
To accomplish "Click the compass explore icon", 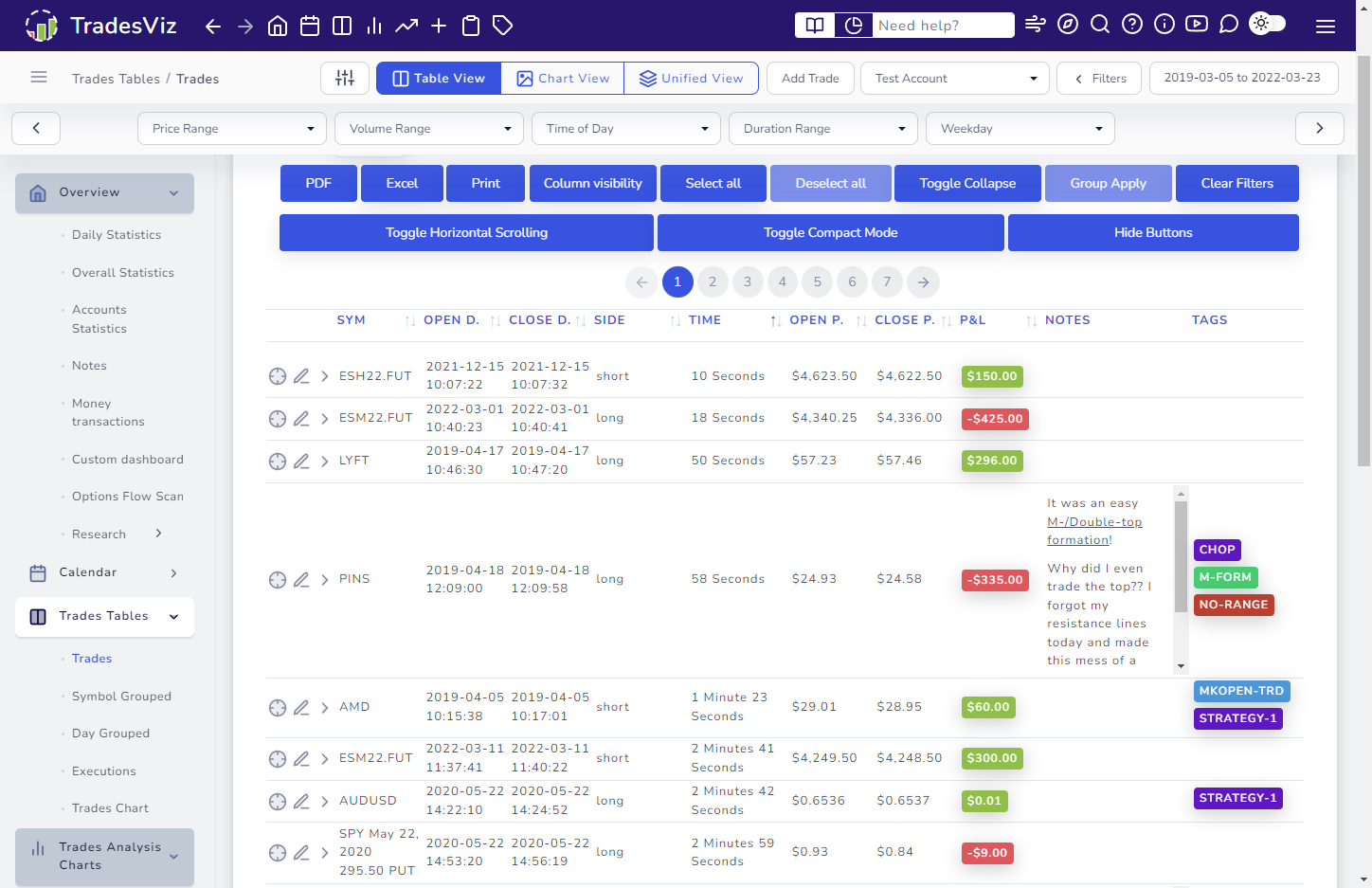I will point(1068,24).
